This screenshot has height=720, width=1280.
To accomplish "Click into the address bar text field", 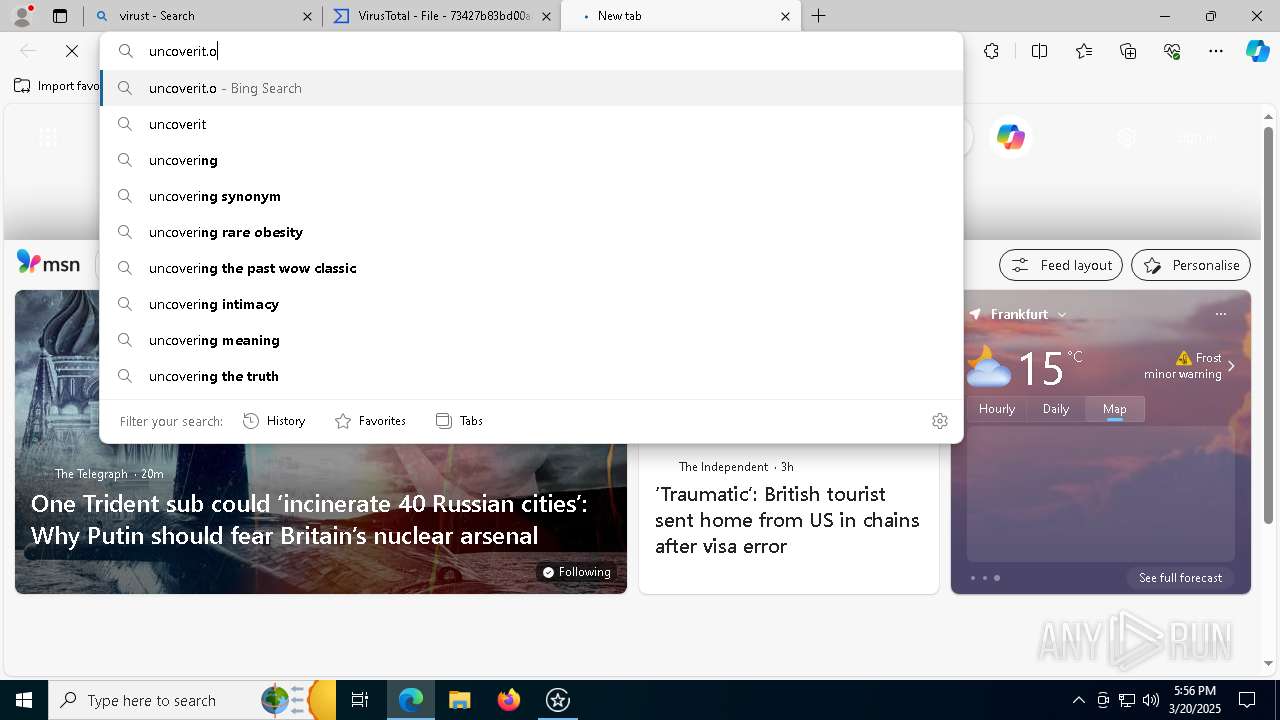I will tap(532, 51).
